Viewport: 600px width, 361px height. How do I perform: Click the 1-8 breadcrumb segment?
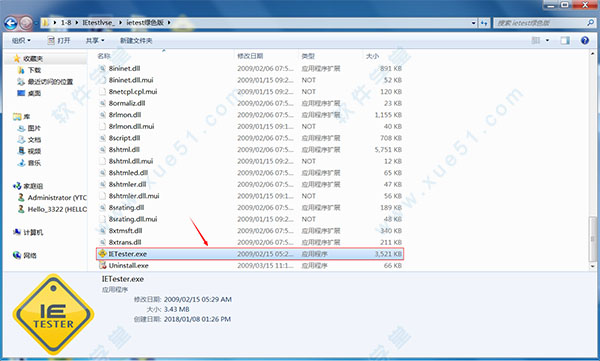tap(66, 23)
